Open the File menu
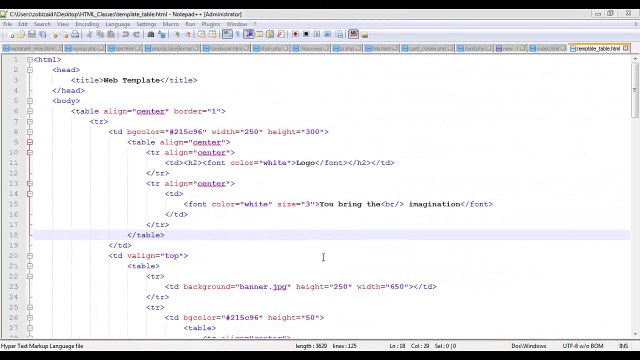The height and width of the screenshot is (360, 640). pos(7,24)
